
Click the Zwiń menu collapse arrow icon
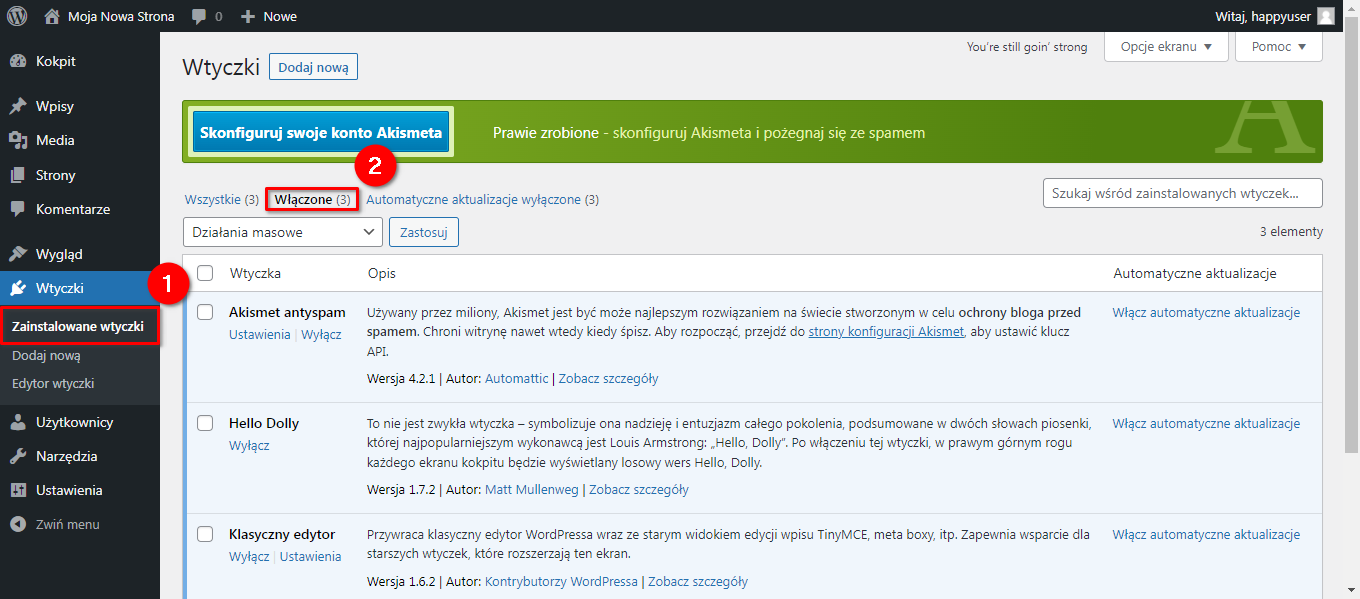pyautogui.click(x=18, y=524)
